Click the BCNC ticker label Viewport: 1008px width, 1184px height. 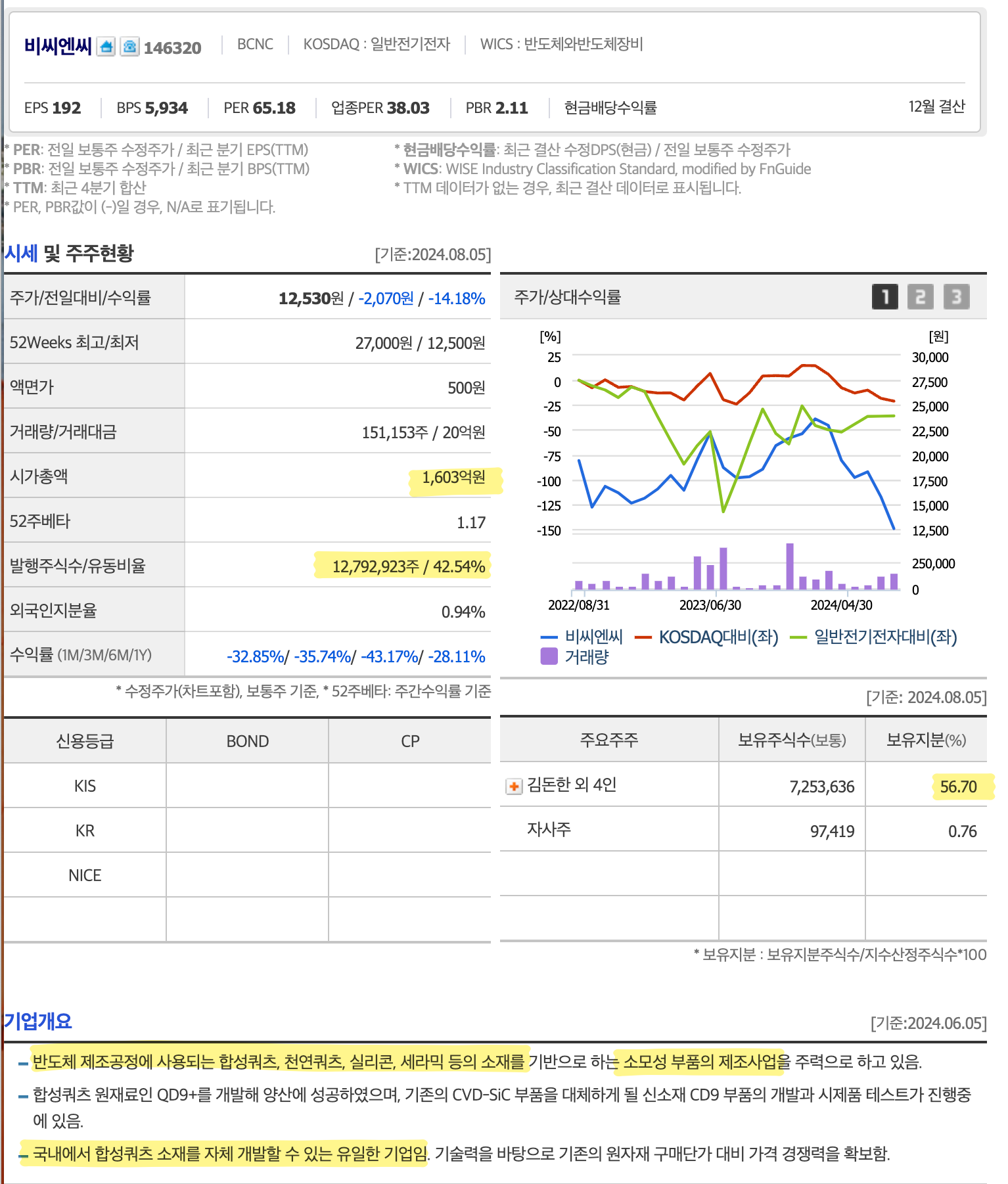click(255, 44)
